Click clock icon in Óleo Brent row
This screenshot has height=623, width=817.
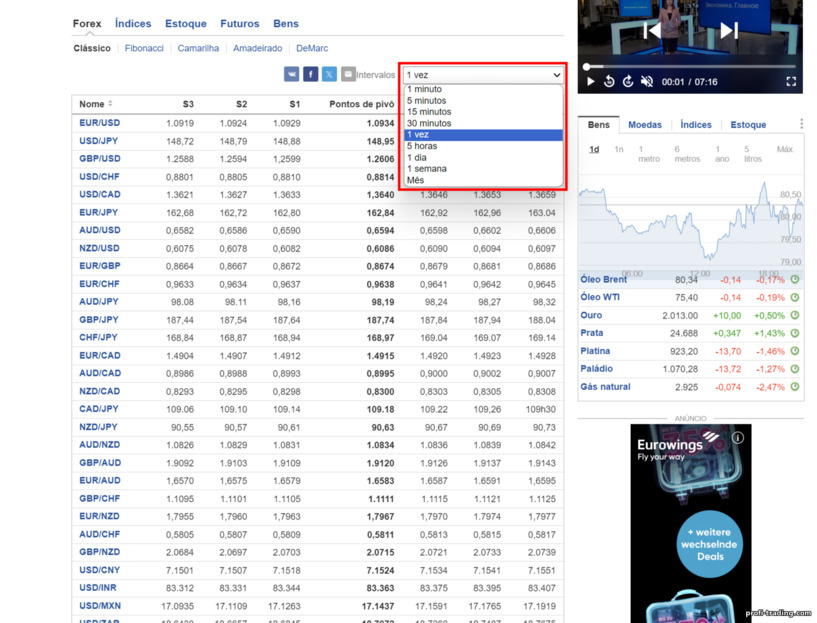tap(795, 279)
